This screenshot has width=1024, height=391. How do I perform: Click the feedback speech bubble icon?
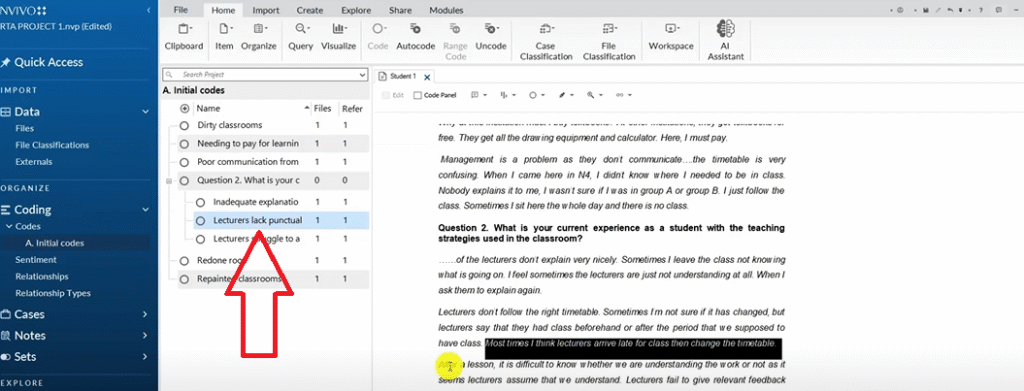click(x=998, y=10)
